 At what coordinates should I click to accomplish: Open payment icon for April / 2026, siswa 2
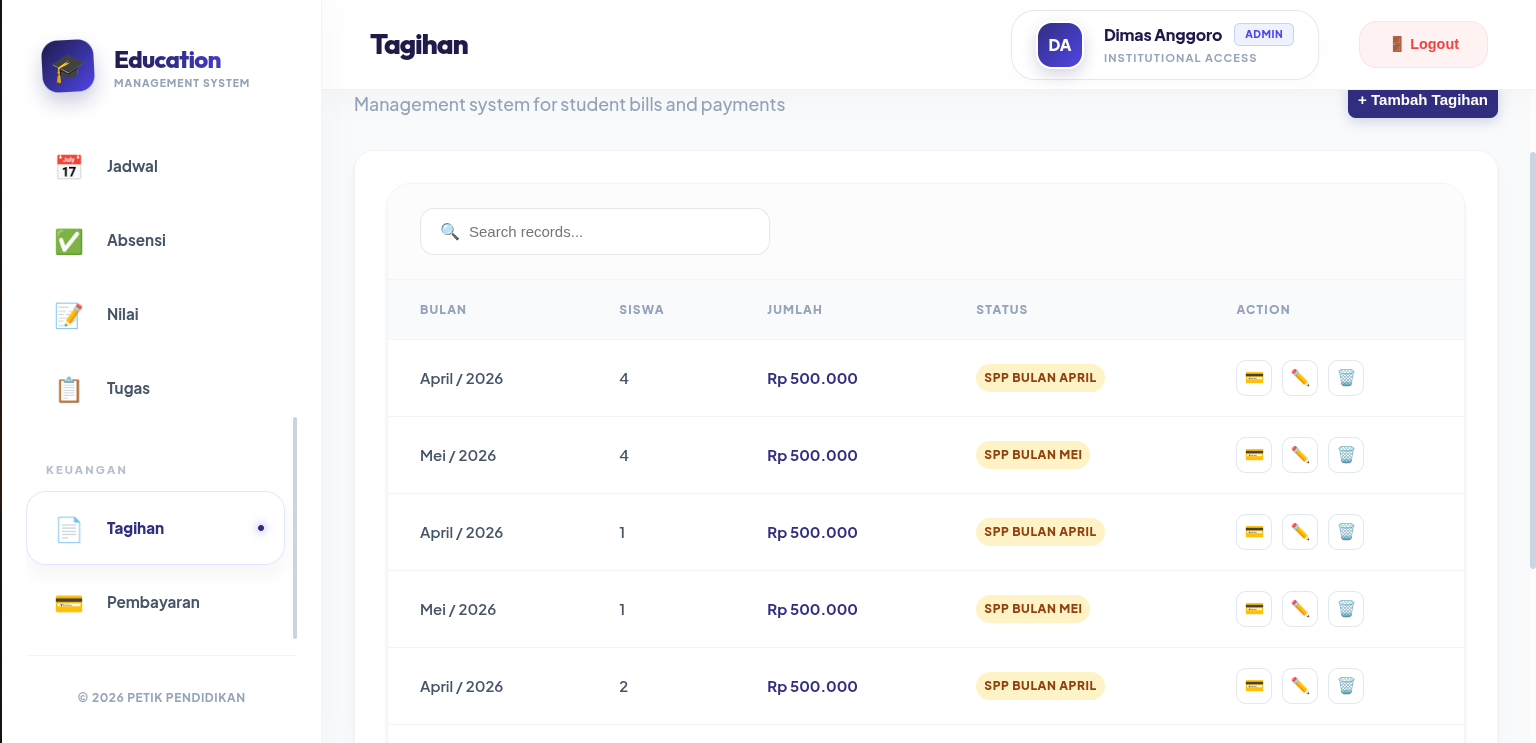point(1254,686)
